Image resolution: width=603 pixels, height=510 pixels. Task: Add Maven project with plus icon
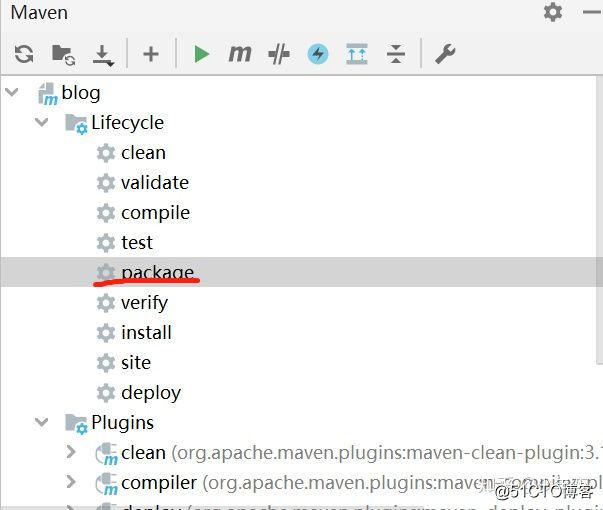tap(151, 54)
